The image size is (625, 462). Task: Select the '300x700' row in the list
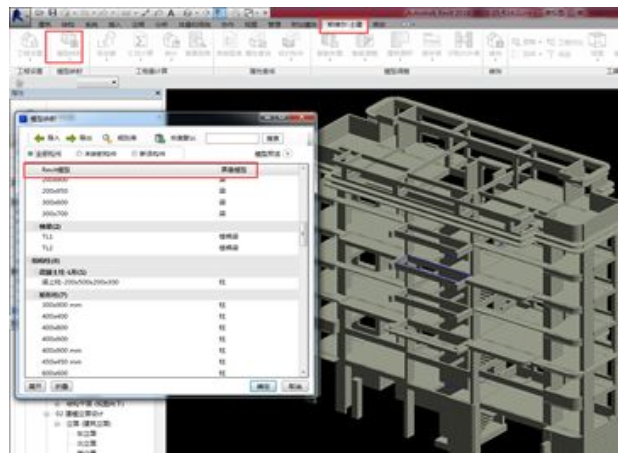click(x=161, y=214)
